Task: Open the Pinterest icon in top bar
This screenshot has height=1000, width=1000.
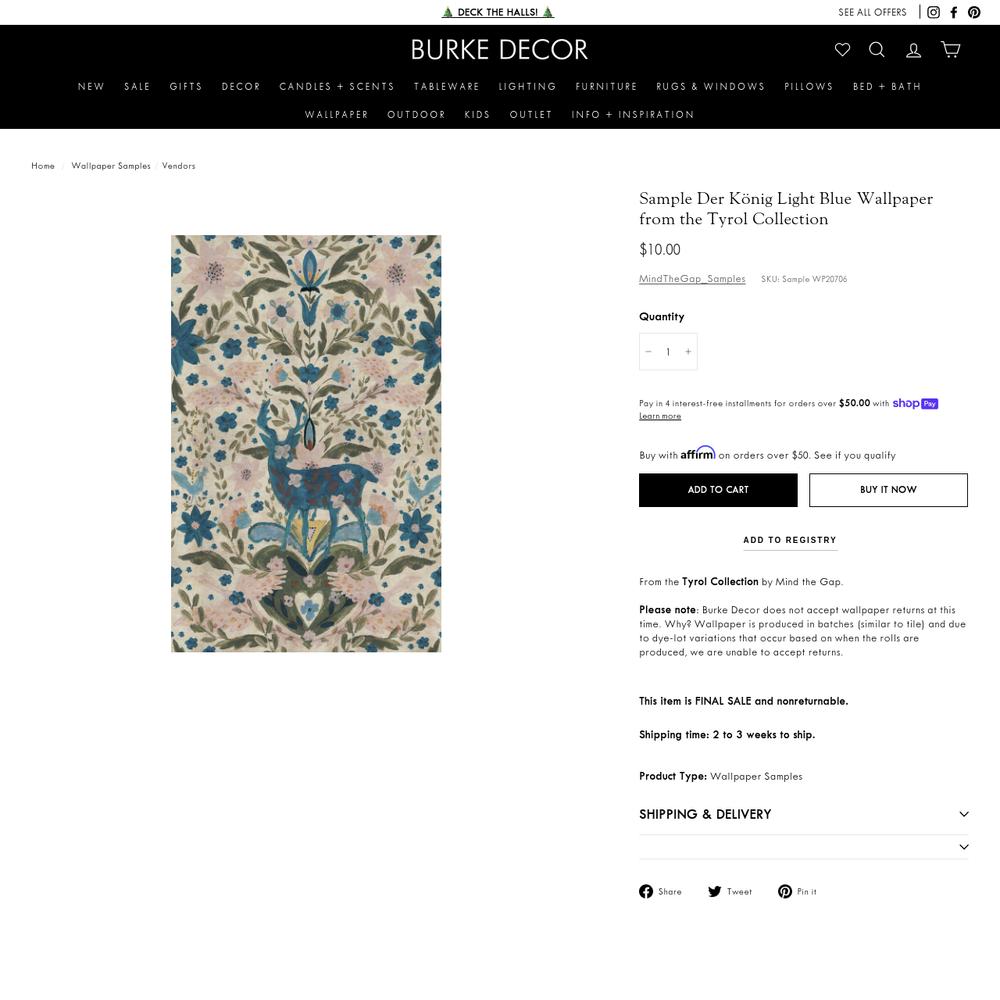Action: (974, 12)
